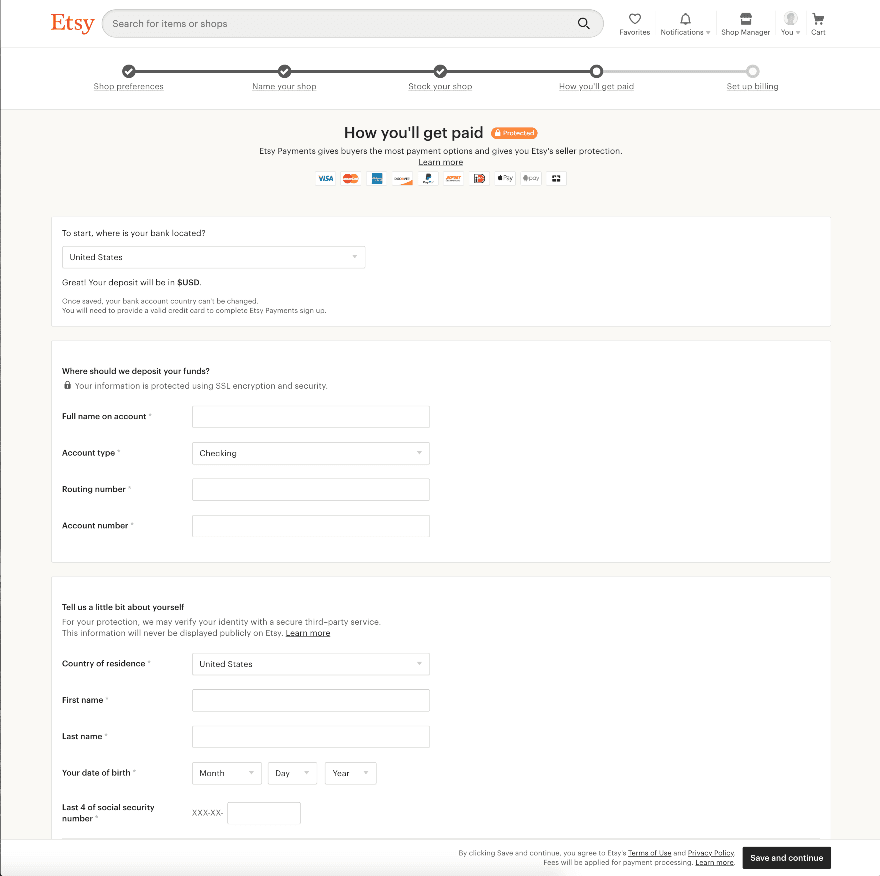This screenshot has width=880, height=876.
Task: Click the Etsy logo
Action: (x=72, y=23)
